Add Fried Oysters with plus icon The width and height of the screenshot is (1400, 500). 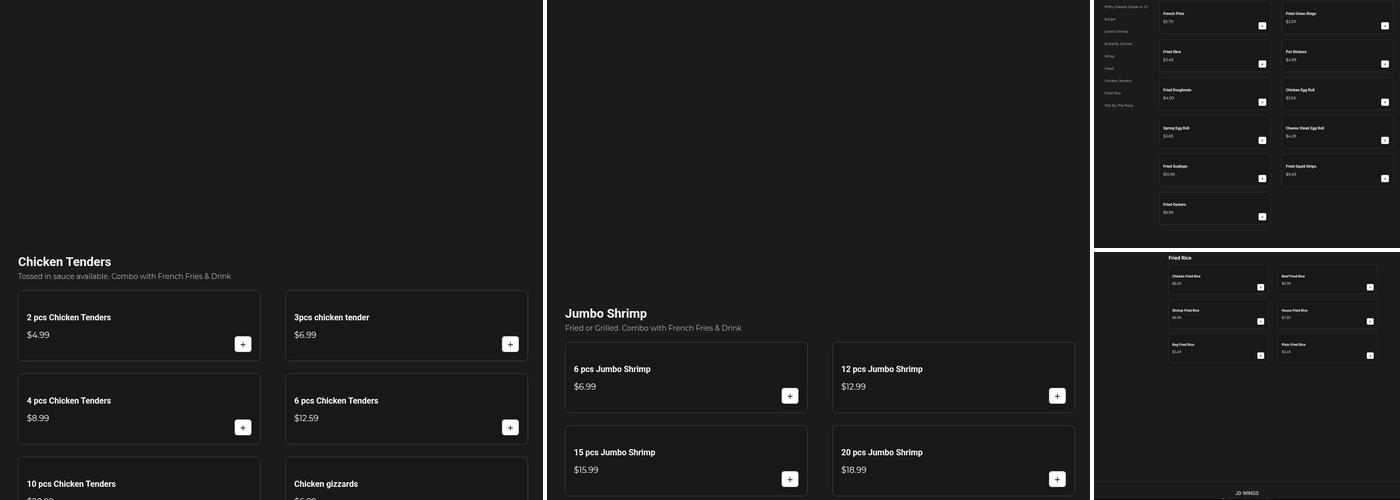[1262, 217]
